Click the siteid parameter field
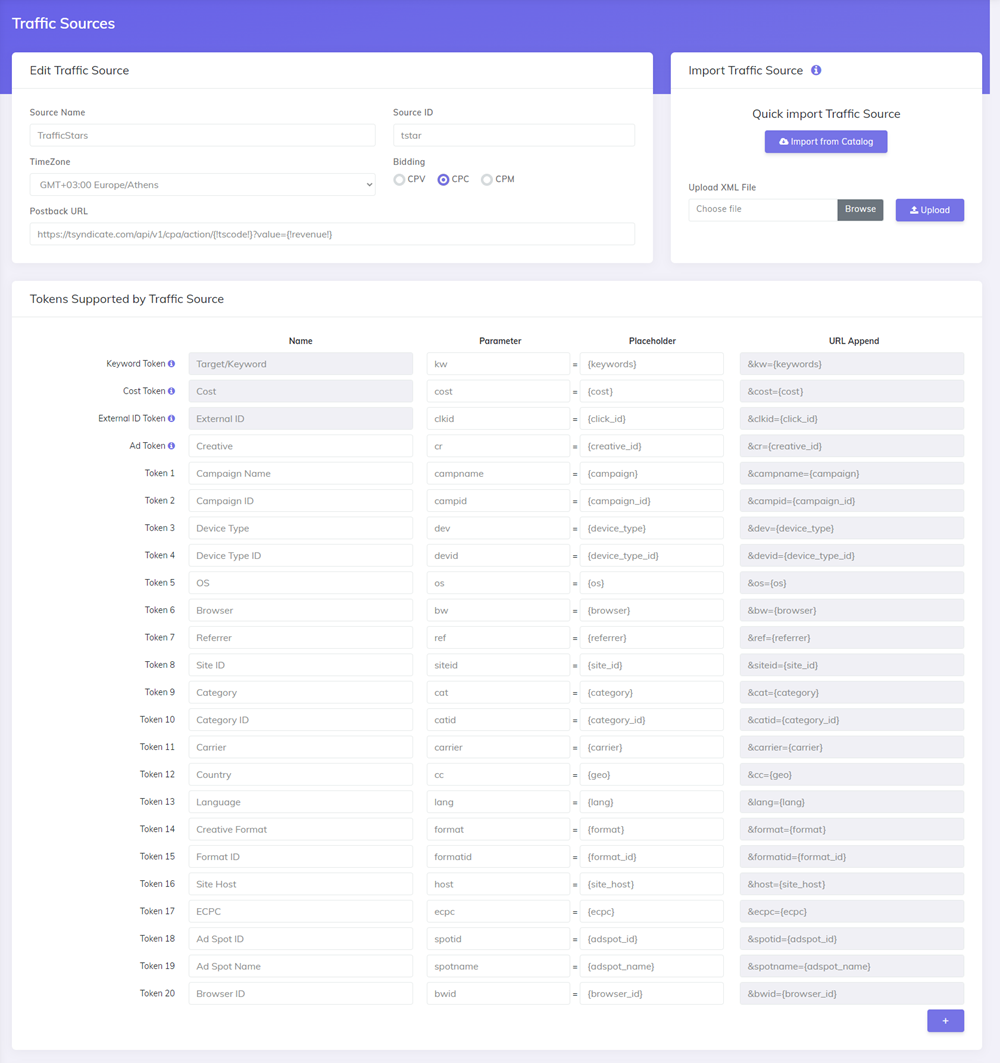Screen dimensions: 1000x1063 [498, 665]
